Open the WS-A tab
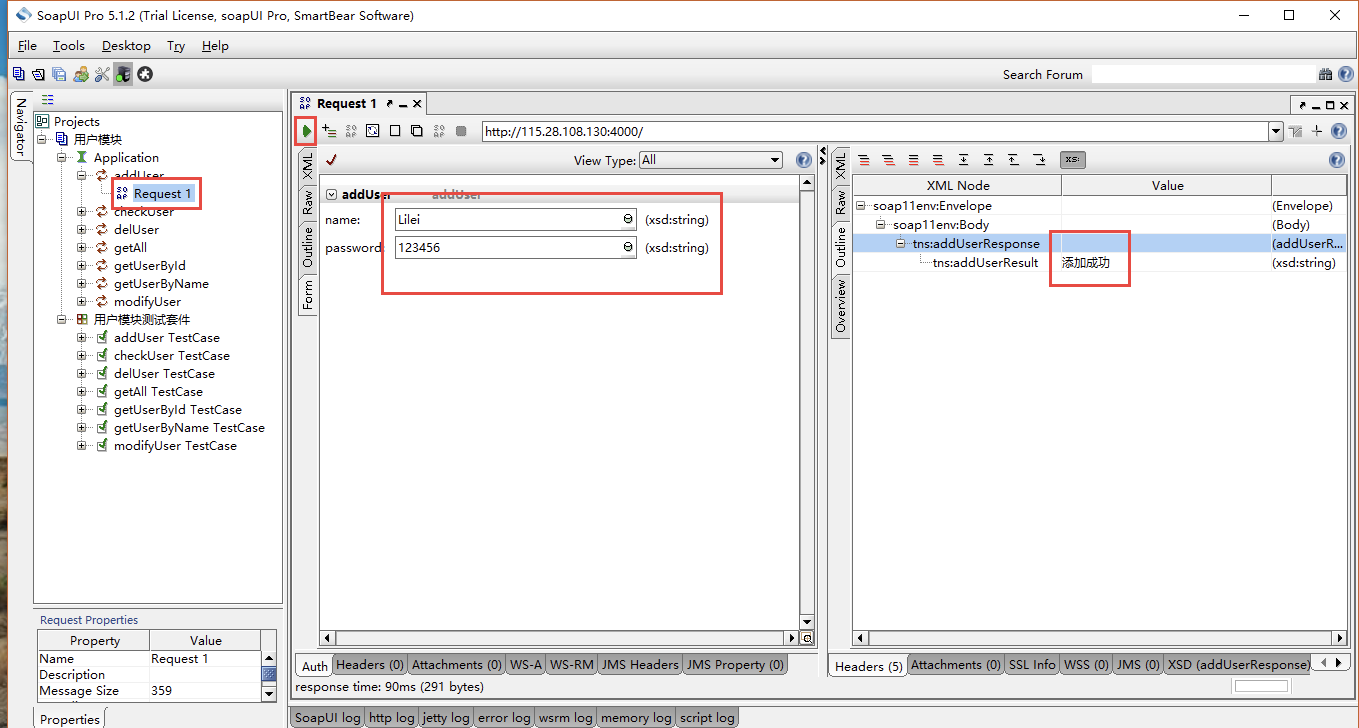The image size is (1359, 728). tap(525, 664)
